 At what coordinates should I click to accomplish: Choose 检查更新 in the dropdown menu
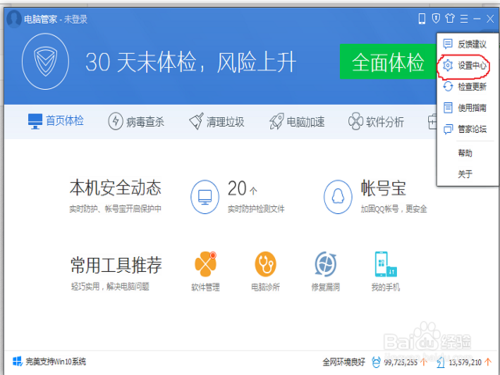(465, 87)
